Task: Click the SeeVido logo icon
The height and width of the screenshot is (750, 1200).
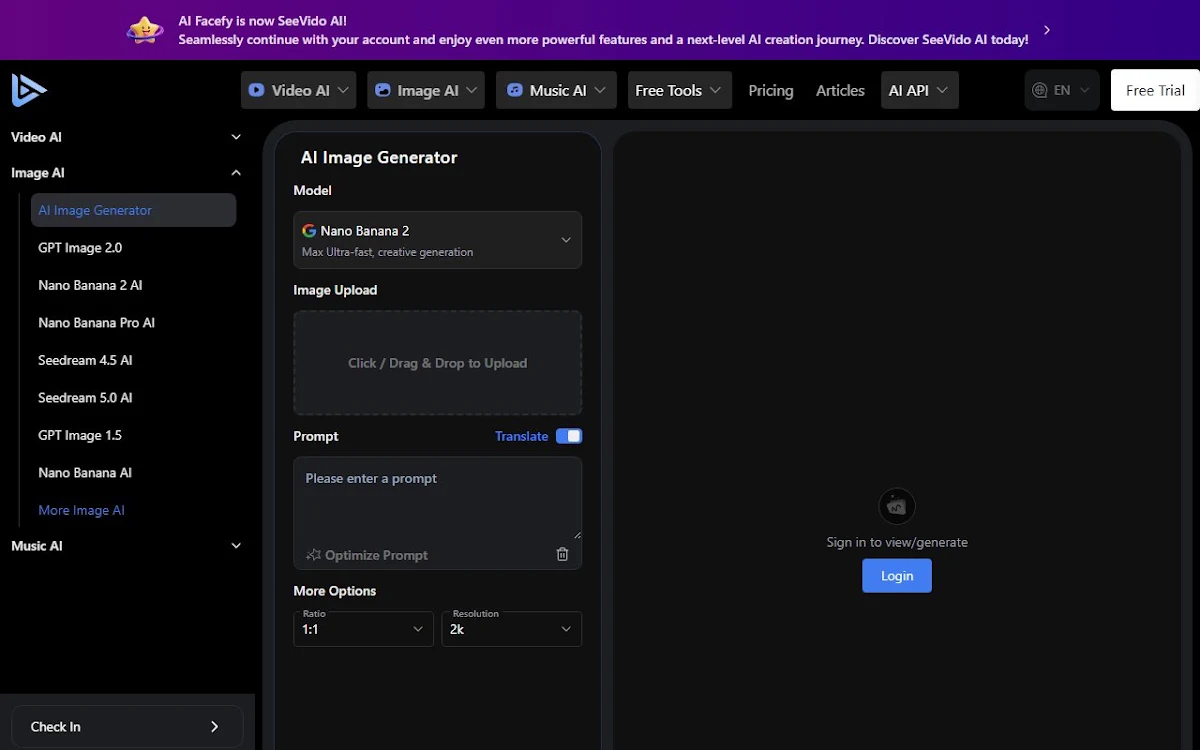Action: pyautogui.click(x=29, y=90)
